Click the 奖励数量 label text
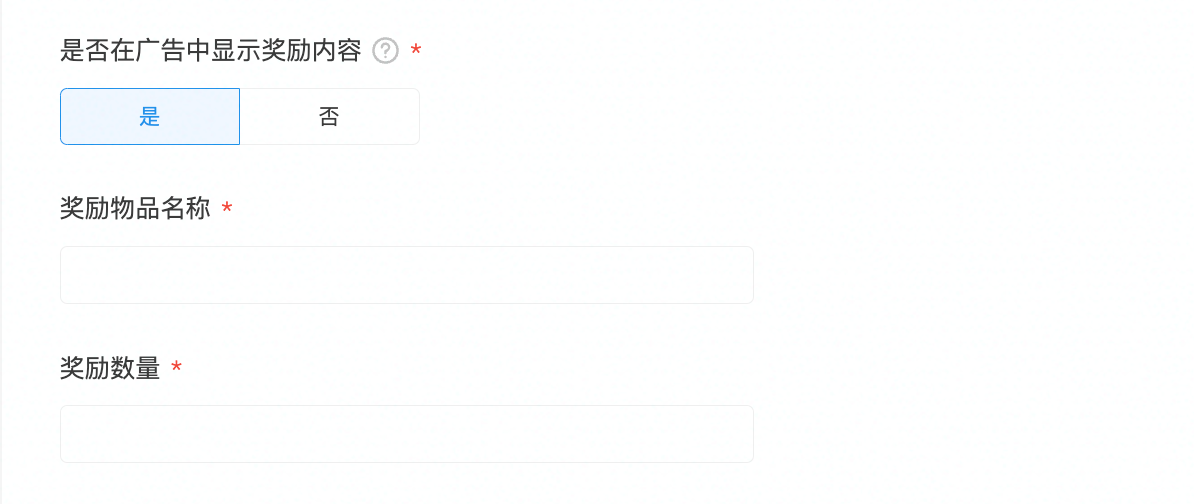 coord(110,368)
